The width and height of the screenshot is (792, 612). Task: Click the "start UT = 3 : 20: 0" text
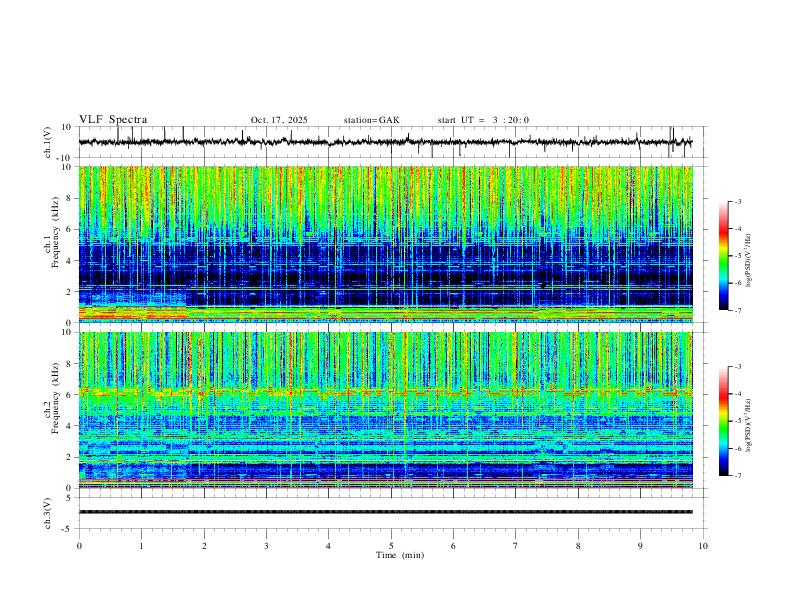[x=483, y=120]
